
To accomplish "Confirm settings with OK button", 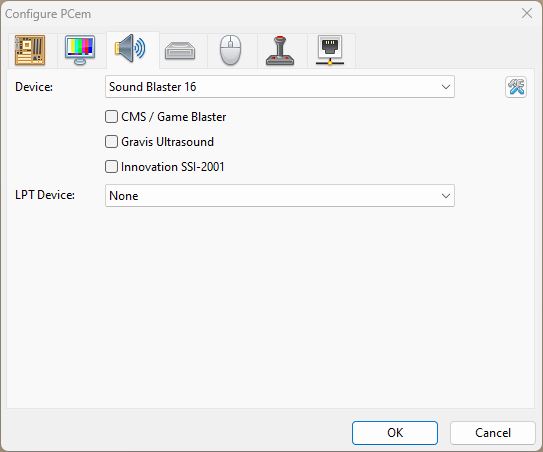I will [395, 433].
